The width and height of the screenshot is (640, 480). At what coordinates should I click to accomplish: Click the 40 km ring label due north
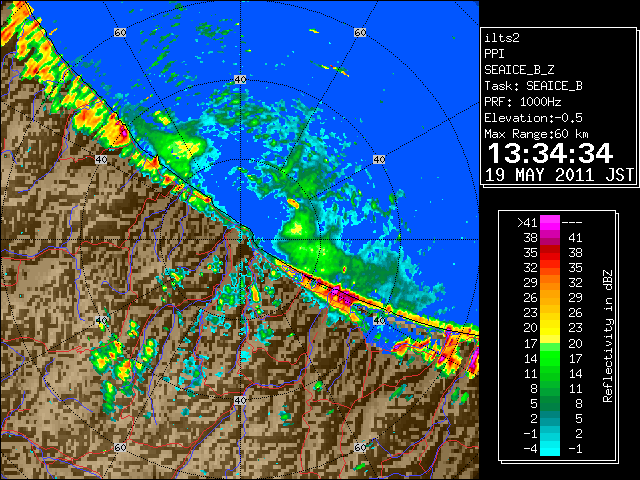pos(240,80)
